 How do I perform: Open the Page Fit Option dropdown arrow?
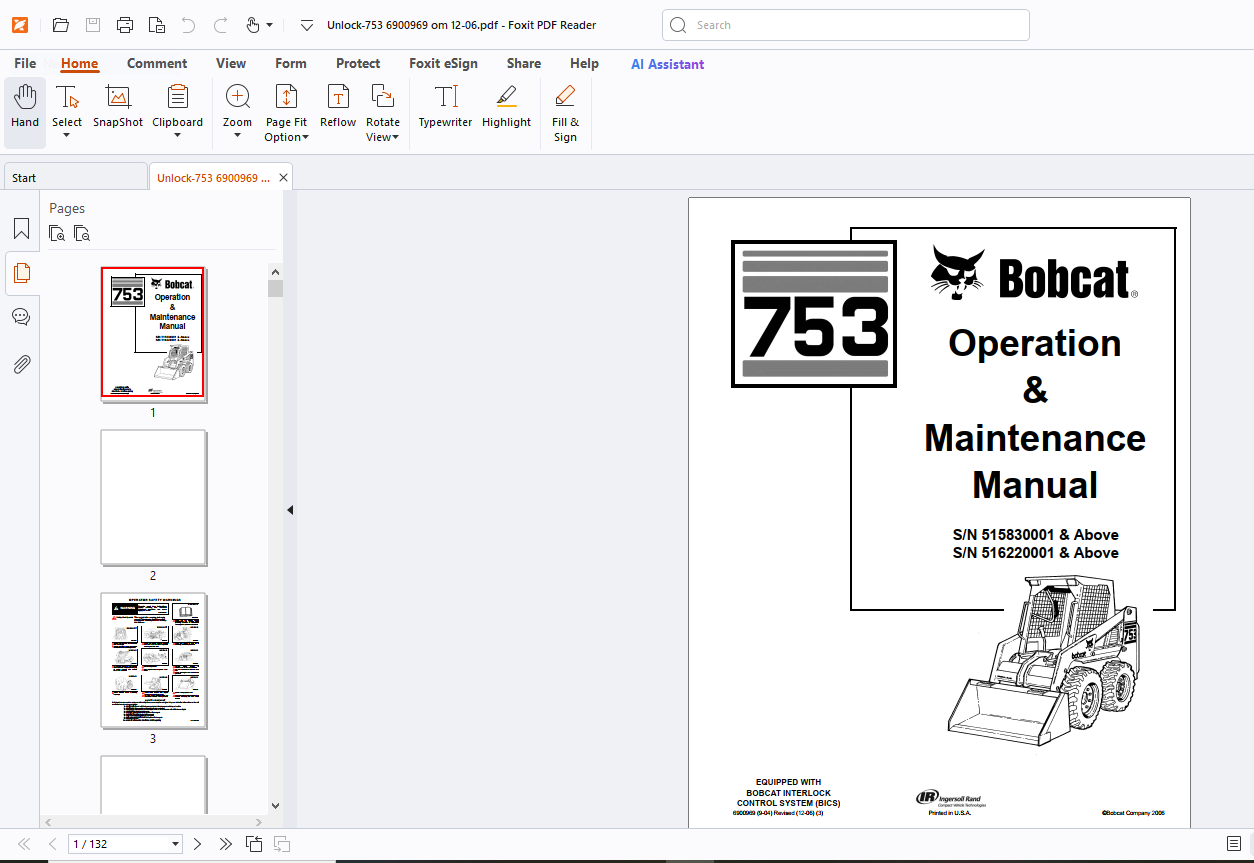pyautogui.click(x=306, y=138)
